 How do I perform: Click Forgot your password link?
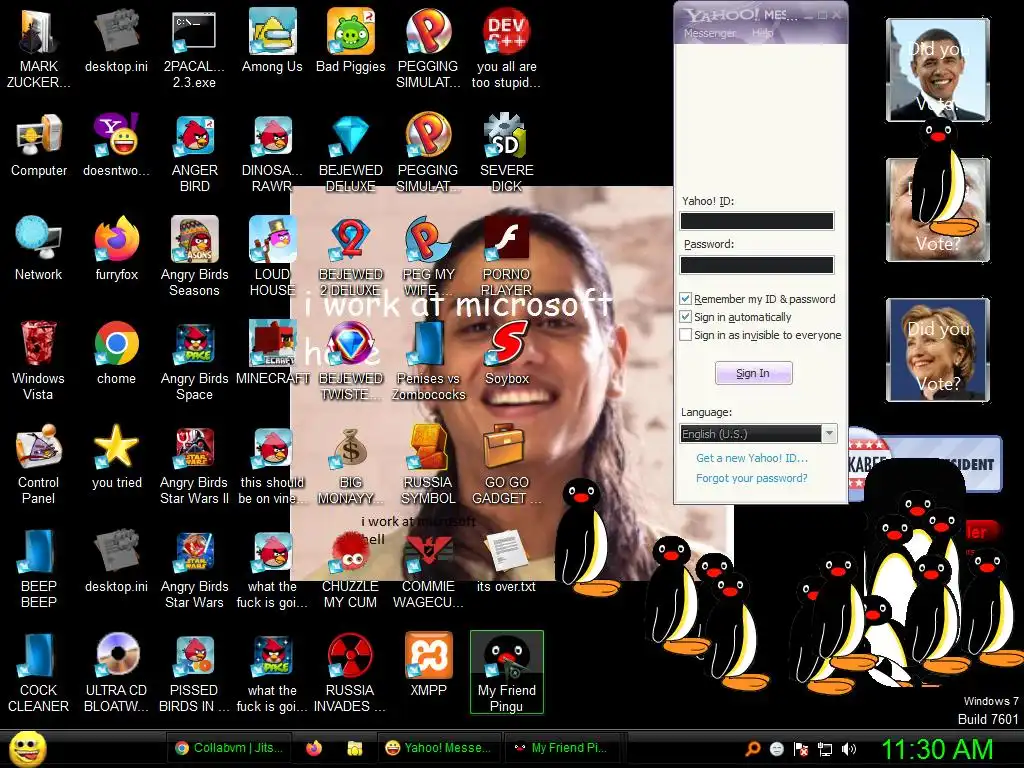coord(752,478)
